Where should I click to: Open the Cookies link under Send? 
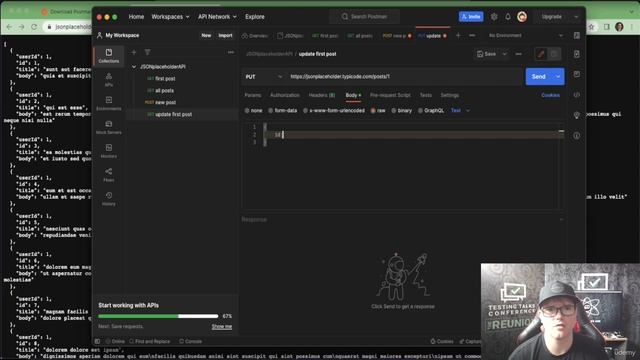tap(550, 95)
